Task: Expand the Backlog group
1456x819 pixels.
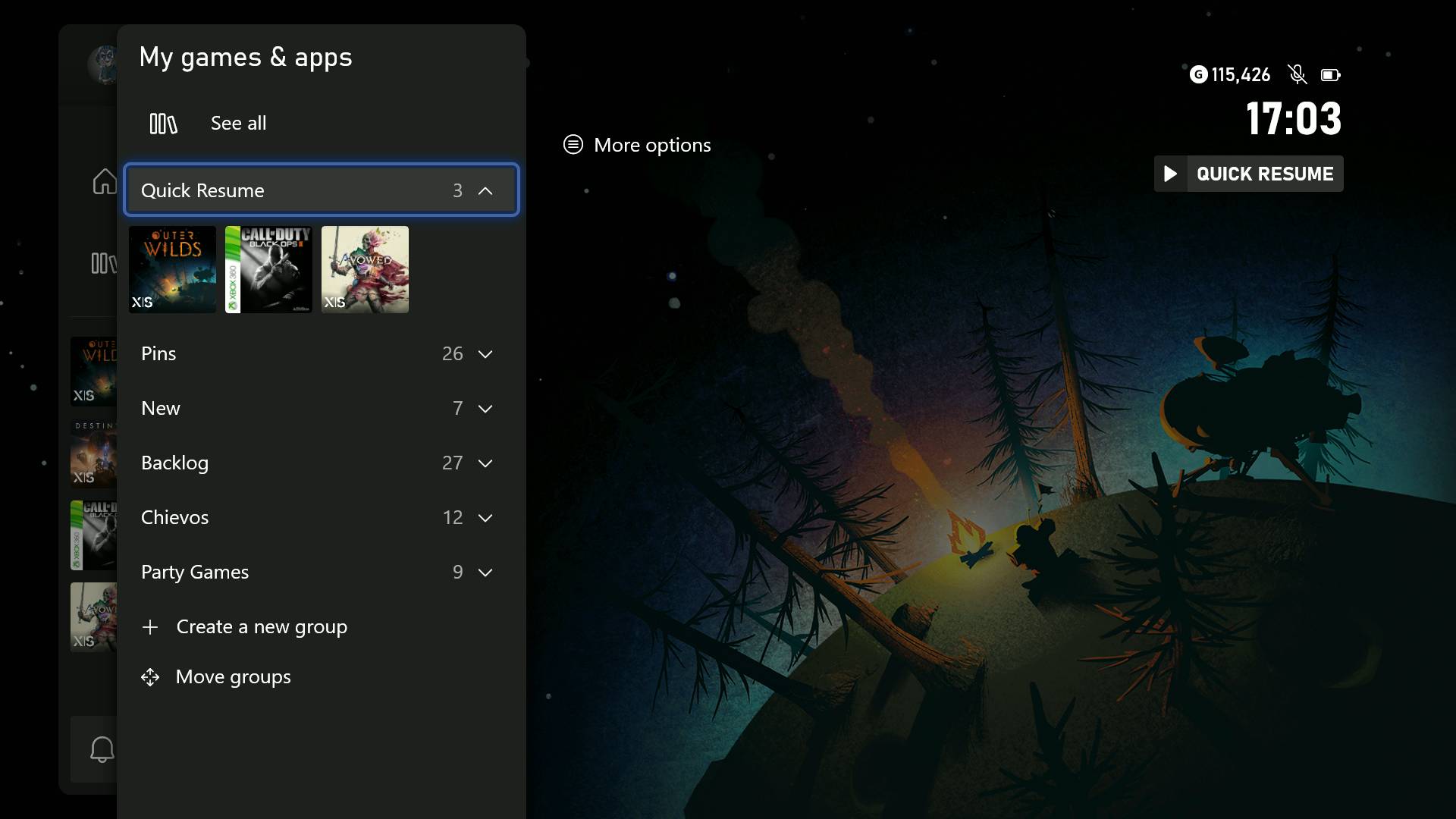Action: tap(485, 463)
